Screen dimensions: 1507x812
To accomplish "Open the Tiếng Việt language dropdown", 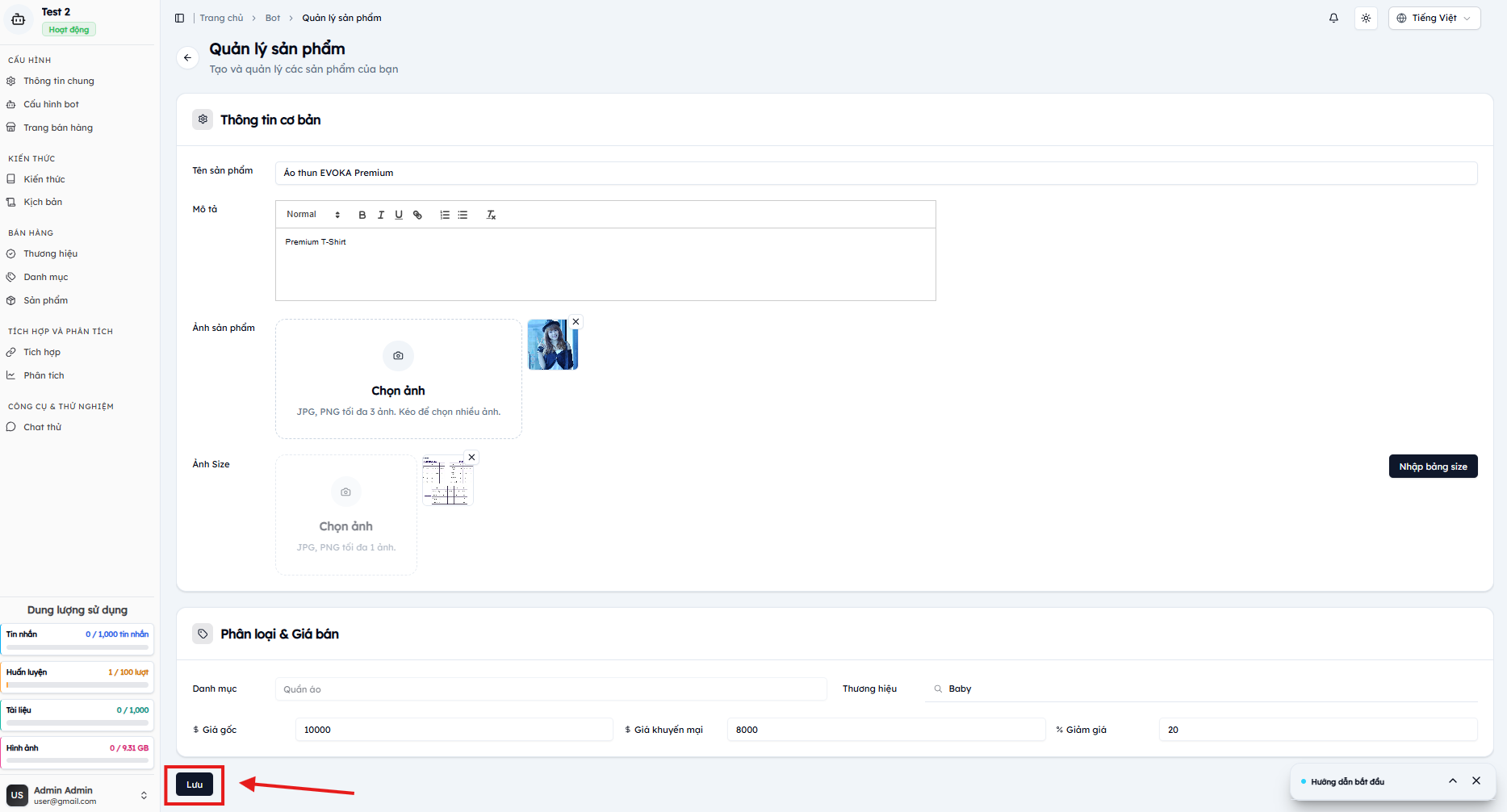I will [x=1434, y=18].
